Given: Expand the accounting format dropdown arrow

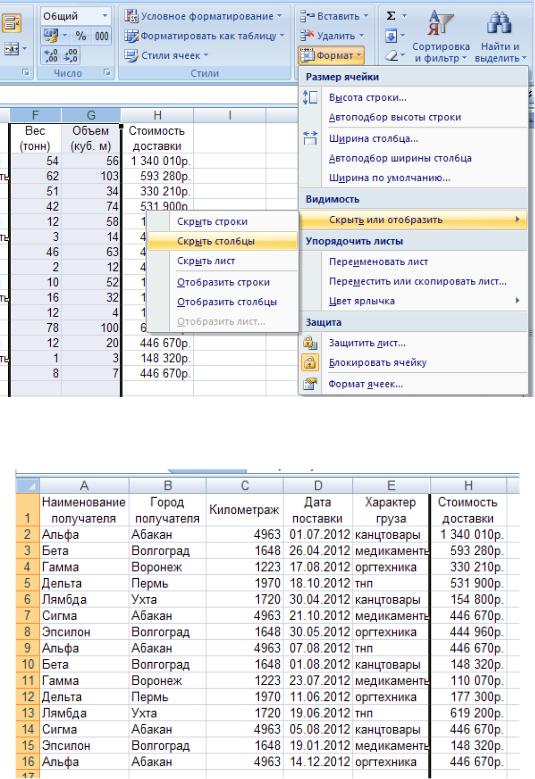Looking at the screenshot, I should point(65,35).
